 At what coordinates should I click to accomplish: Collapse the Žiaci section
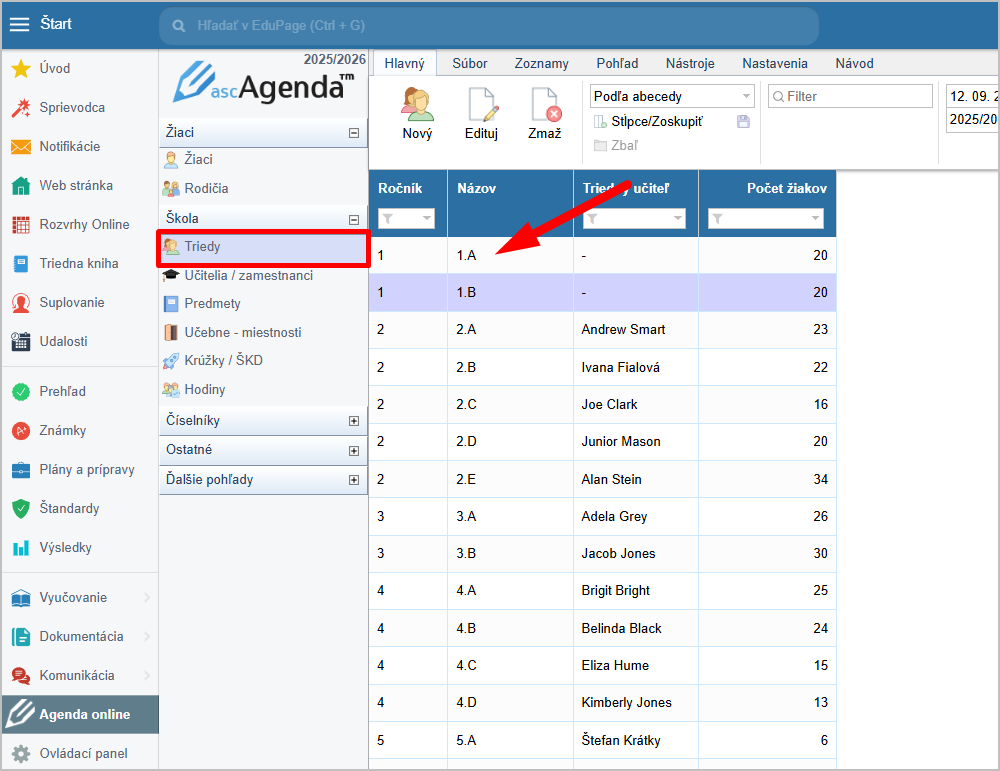coord(353,132)
